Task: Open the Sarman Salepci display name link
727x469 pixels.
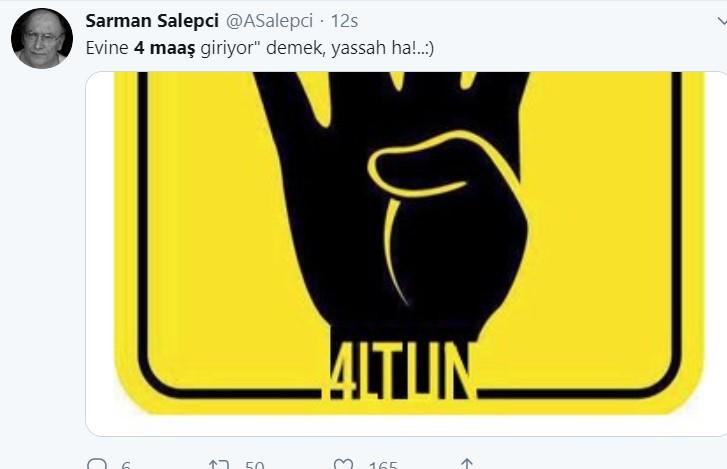Action: tap(153, 22)
